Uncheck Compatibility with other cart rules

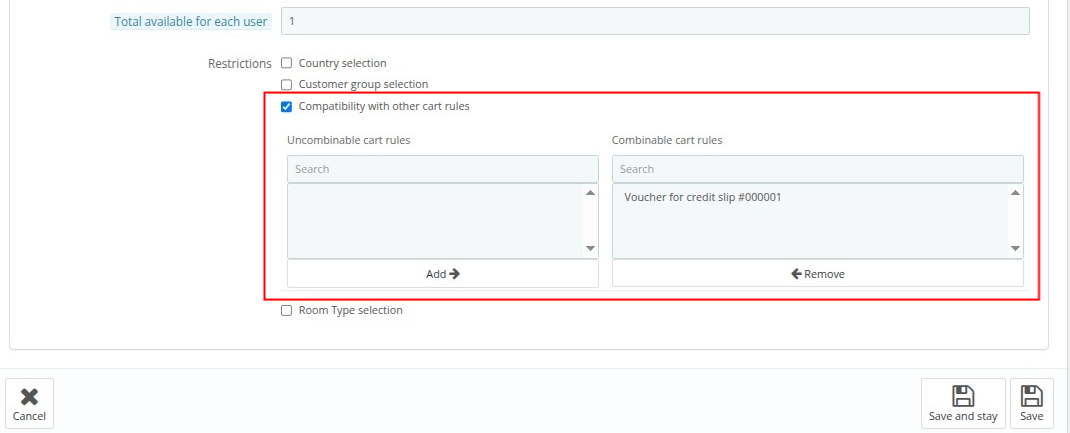tap(287, 107)
